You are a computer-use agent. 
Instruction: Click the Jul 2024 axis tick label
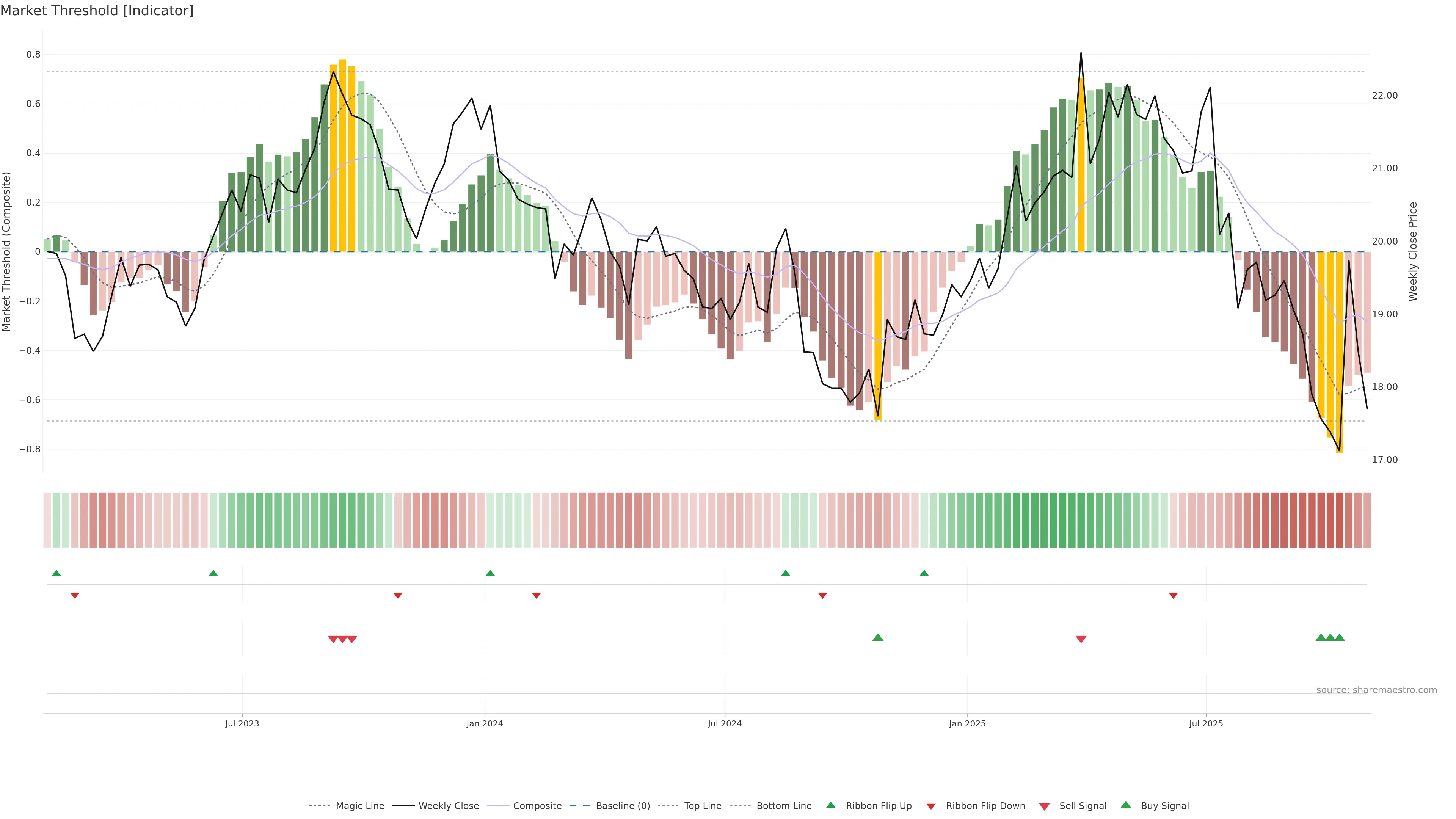click(725, 723)
